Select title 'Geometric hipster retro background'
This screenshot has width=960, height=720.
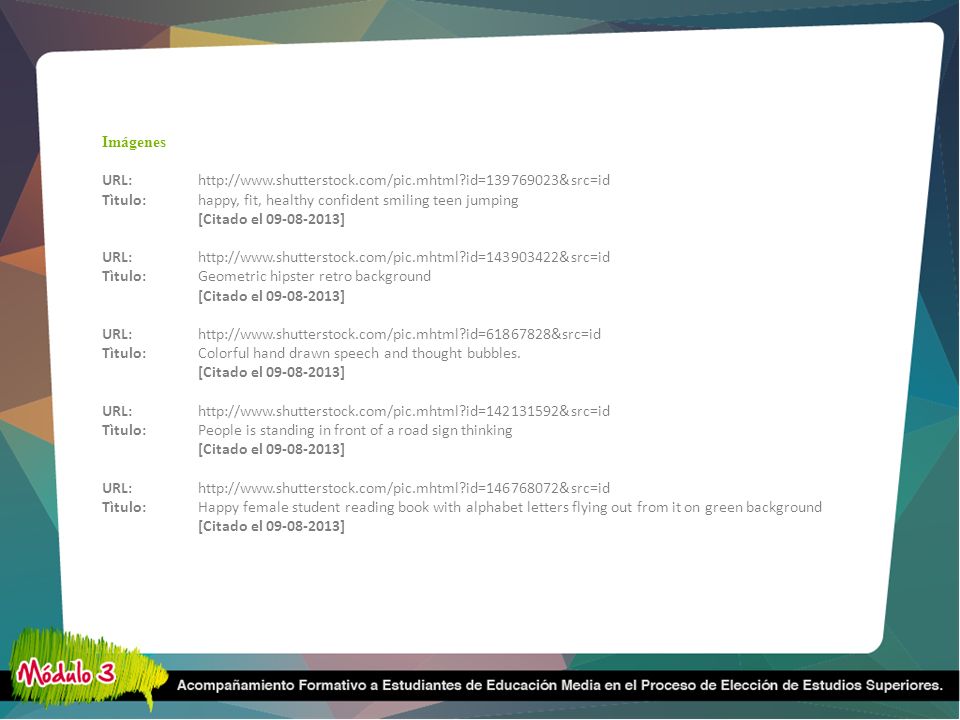pos(314,276)
